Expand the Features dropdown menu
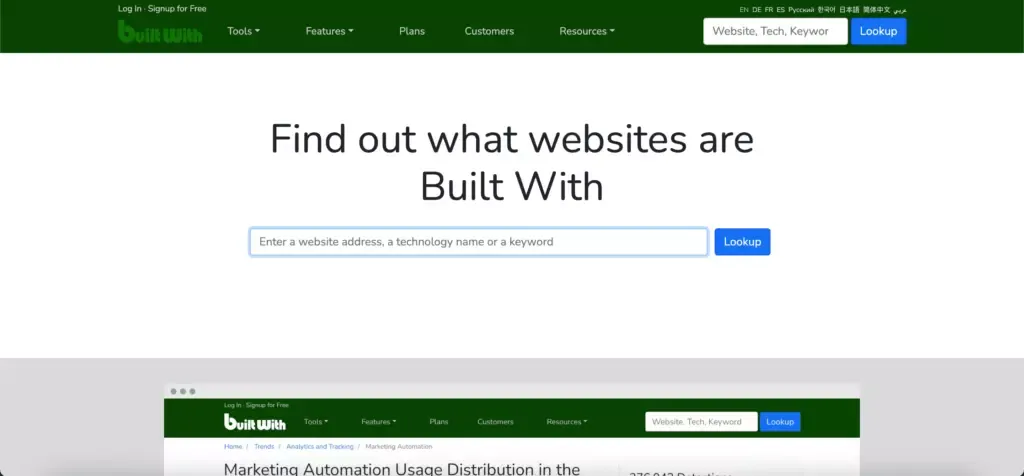 point(329,31)
